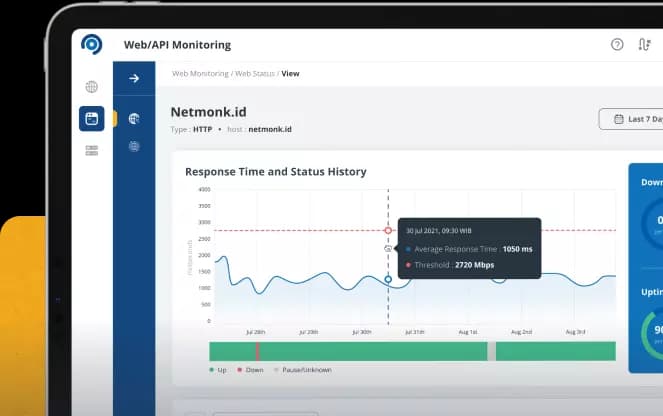The image size is (663, 416).
Task: Click the red threshold marker on the chart
Action: click(388, 231)
